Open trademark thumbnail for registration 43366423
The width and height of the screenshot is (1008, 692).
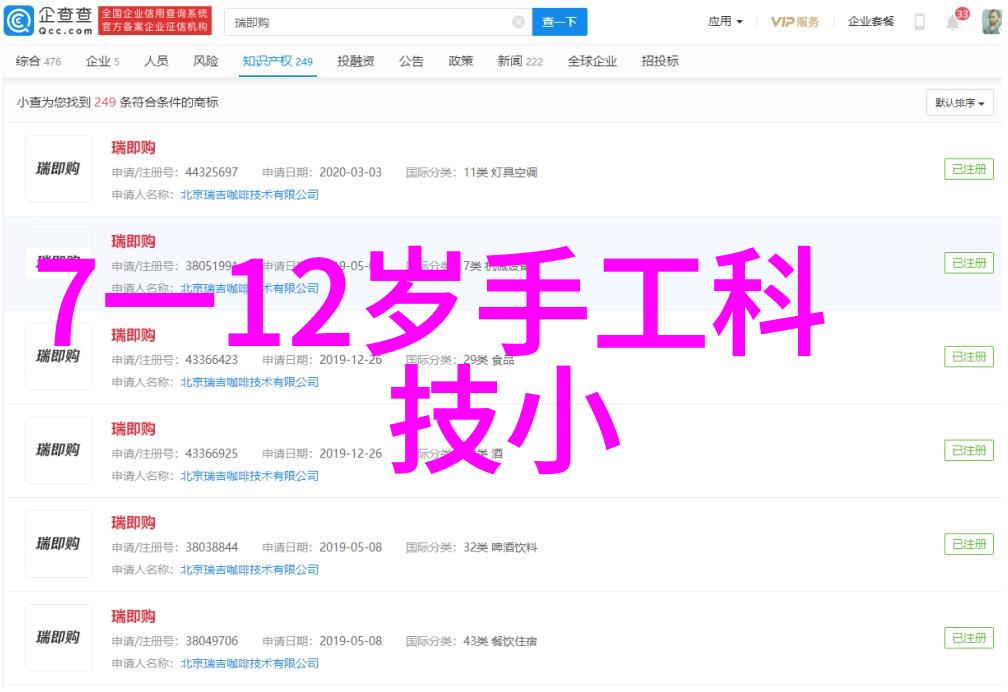point(58,356)
